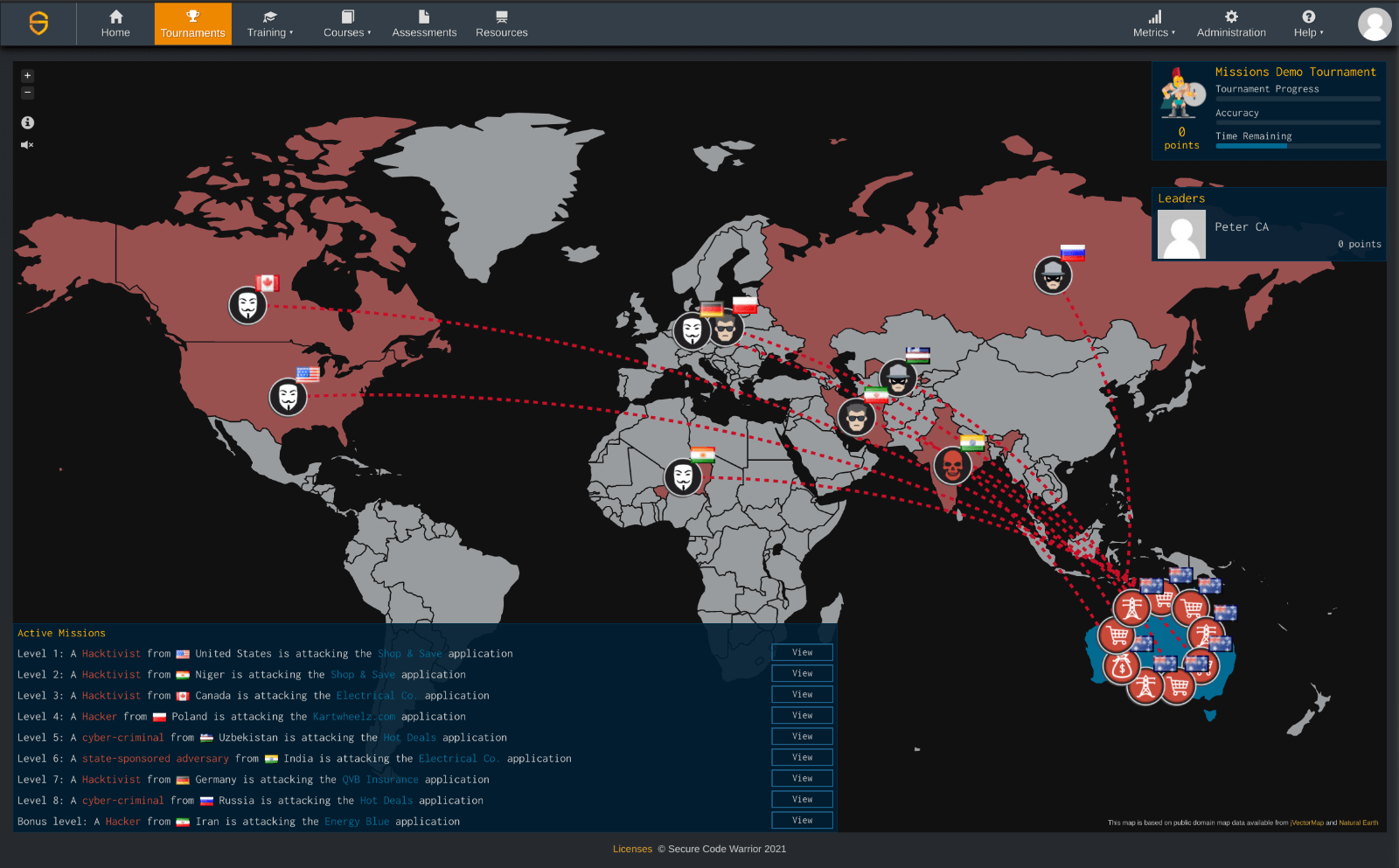Open the Administration menu item
Image resolution: width=1399 pixels, height=868 pixels.
1230,24
